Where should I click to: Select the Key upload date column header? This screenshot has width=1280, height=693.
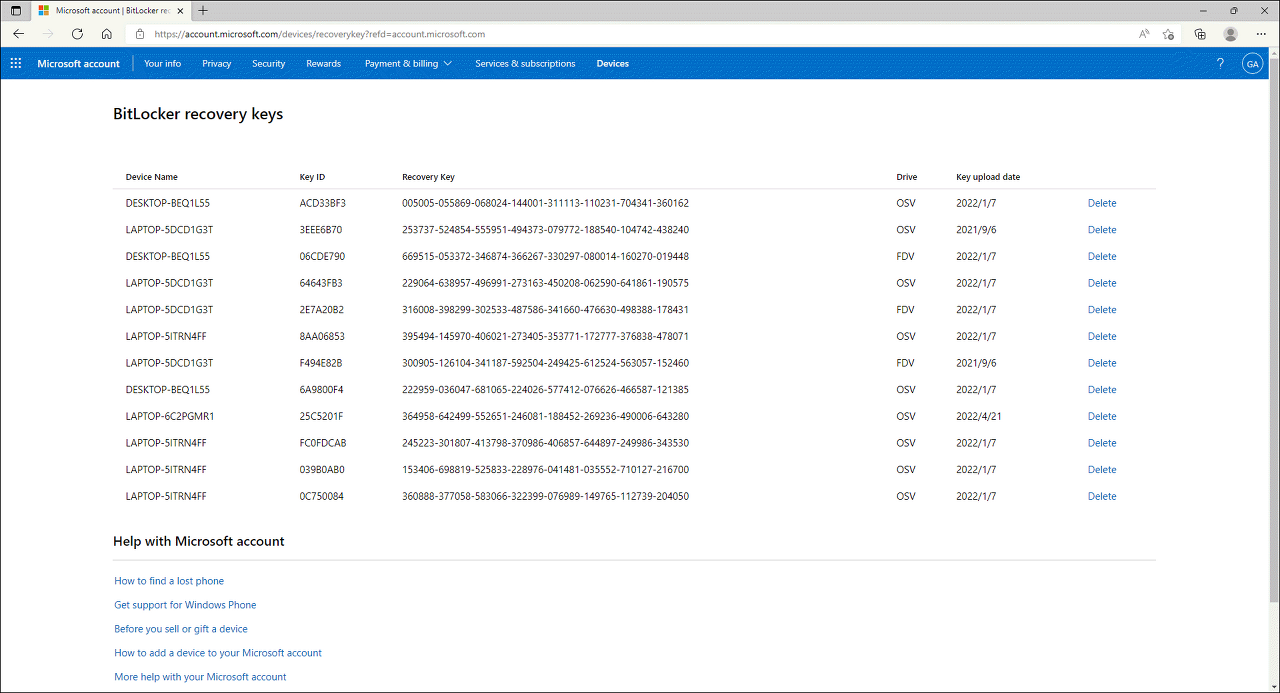(988, 177)
